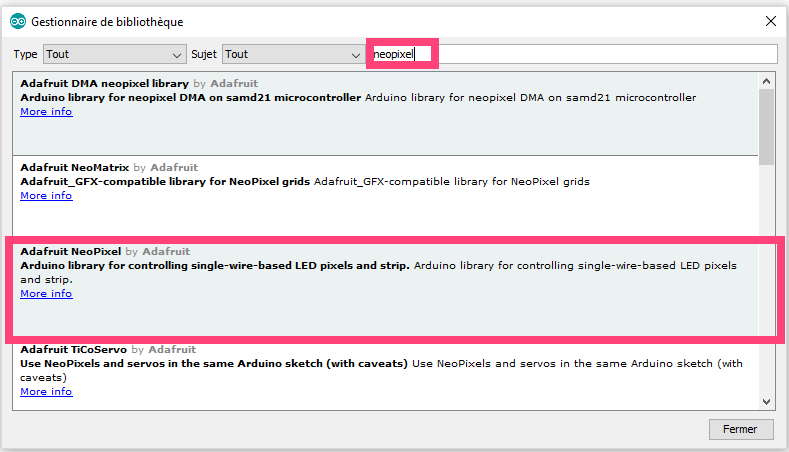The width and height of the screenshot is (789, 452).
Task: Open the Sujet dropdown set to Tout
Action: [293, 54]
